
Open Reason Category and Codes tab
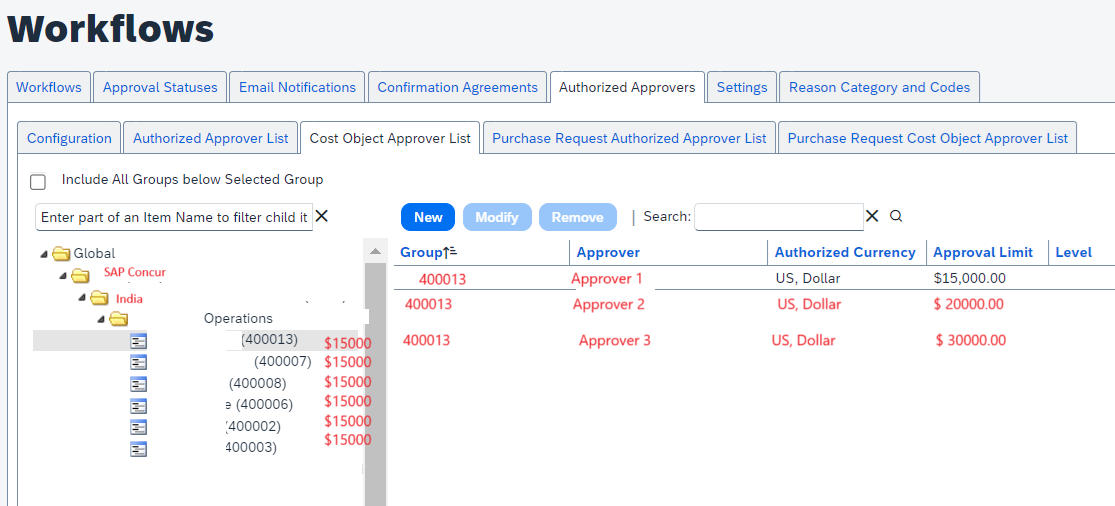(x=880, y=87)
